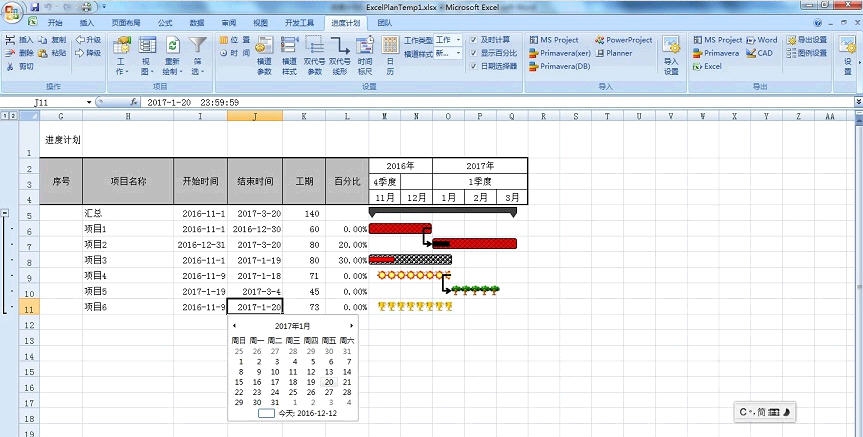The image size is (863, 437).
Task: Open 图例设置 legend settings
Action: 807,53
